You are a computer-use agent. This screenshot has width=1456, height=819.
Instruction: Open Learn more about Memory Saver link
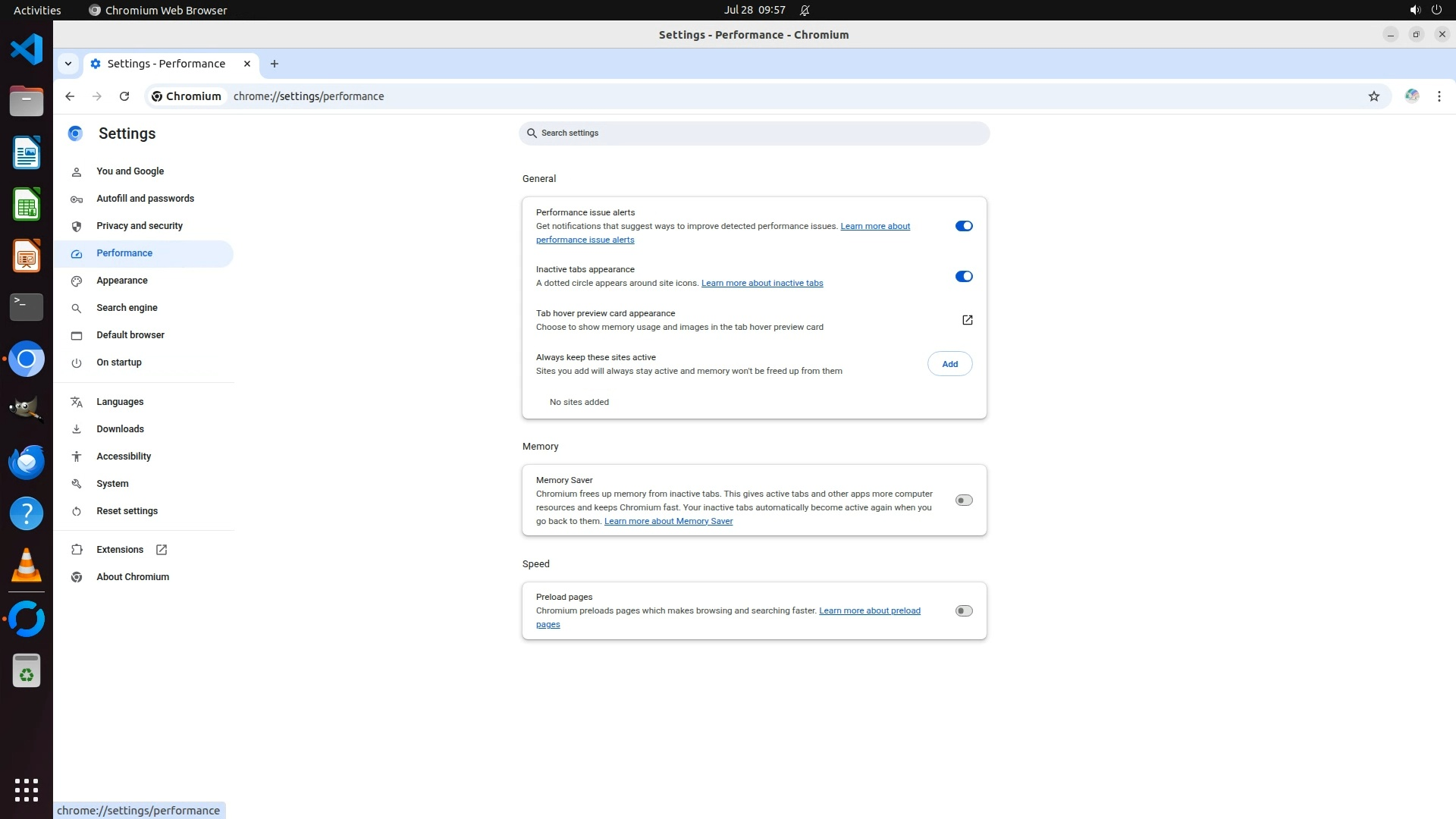pyautogui.click(x=668, y=522)
